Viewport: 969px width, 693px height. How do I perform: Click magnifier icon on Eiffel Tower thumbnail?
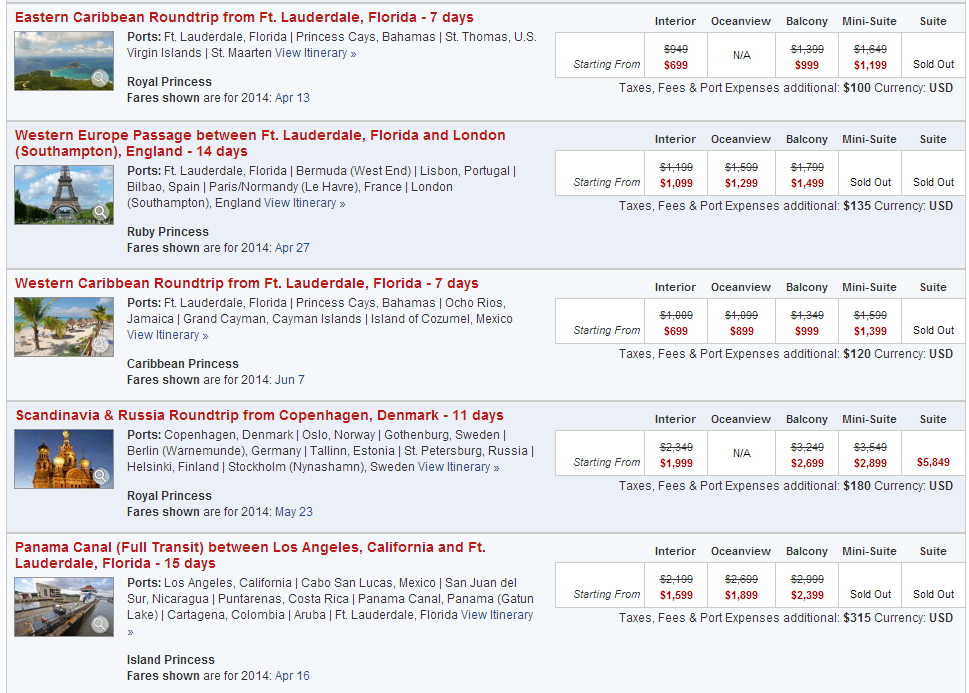tap(99, 212)
